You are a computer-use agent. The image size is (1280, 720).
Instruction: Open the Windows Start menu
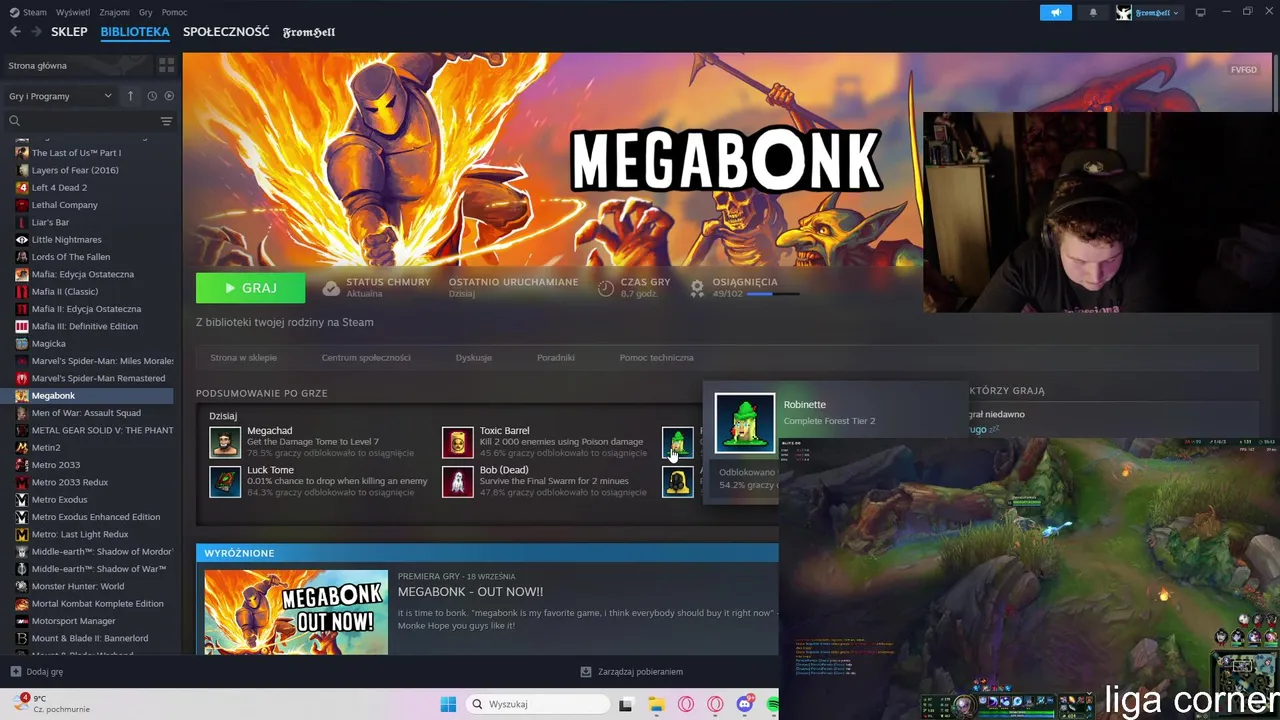click(447, 704)
